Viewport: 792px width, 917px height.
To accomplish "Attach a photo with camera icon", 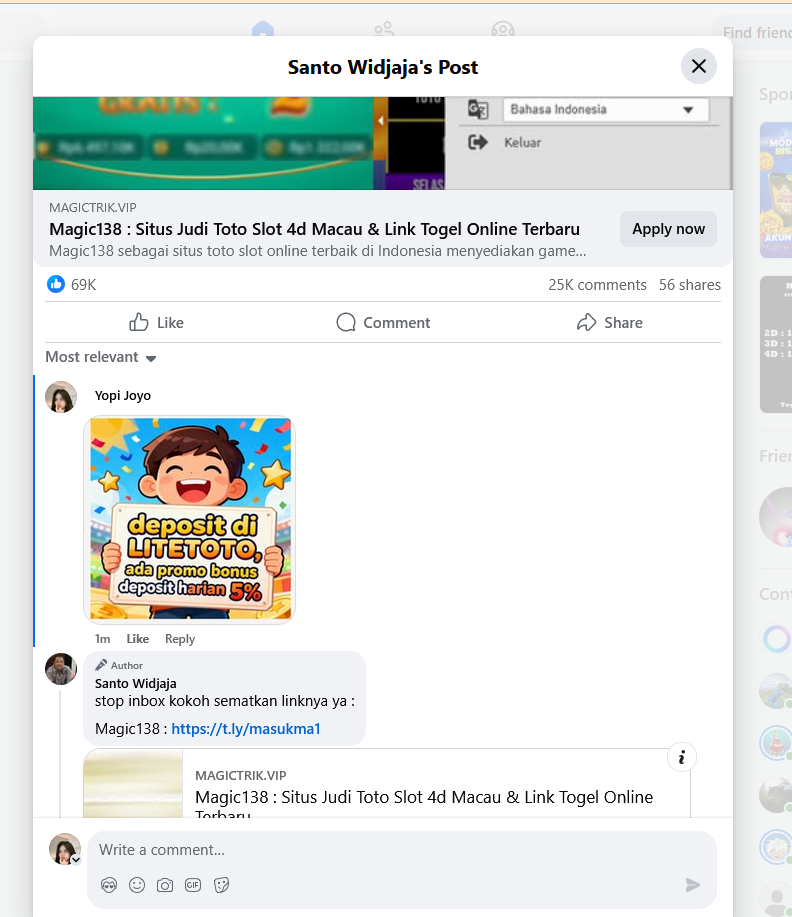I will (165, 885).
